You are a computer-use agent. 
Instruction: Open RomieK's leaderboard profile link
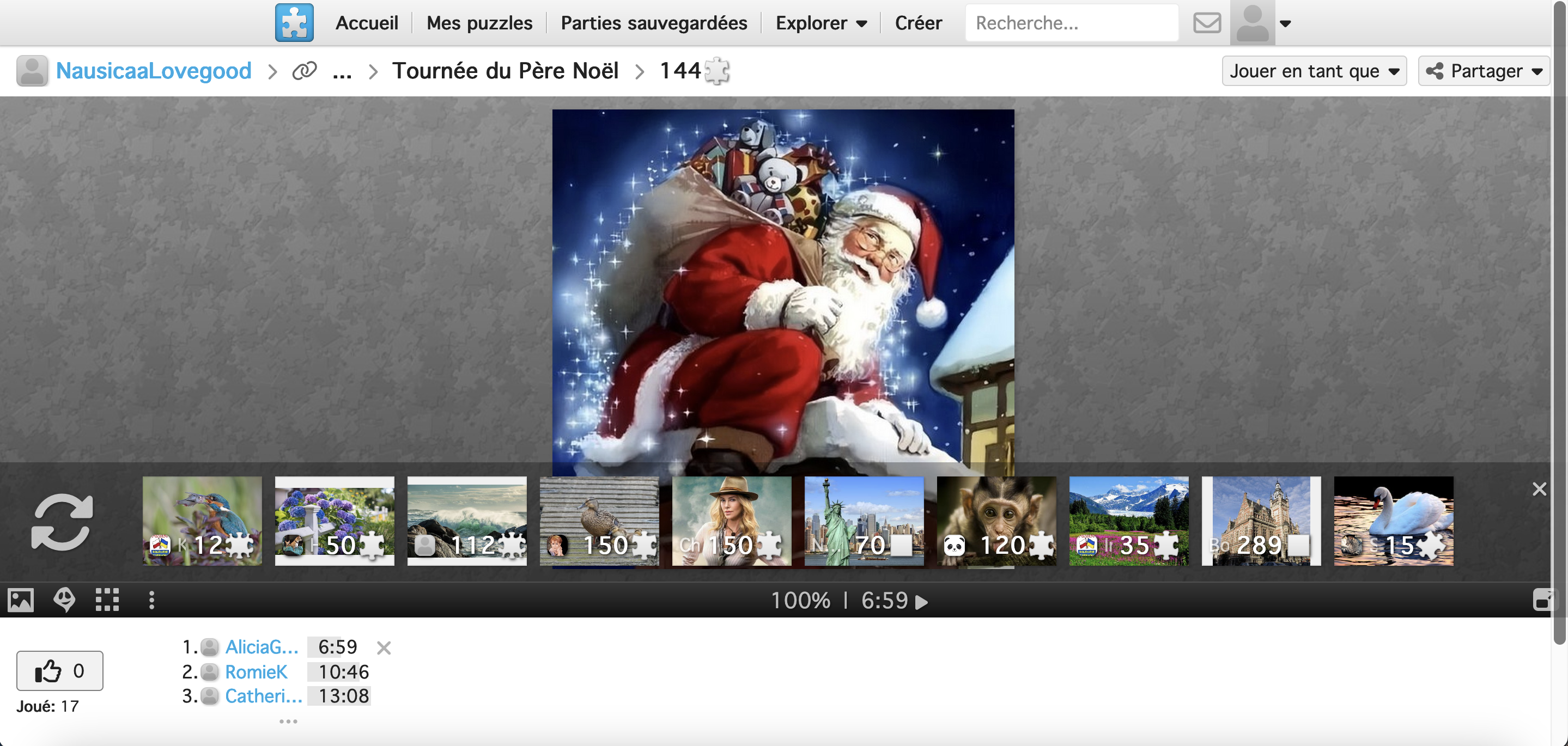(256, 672)
